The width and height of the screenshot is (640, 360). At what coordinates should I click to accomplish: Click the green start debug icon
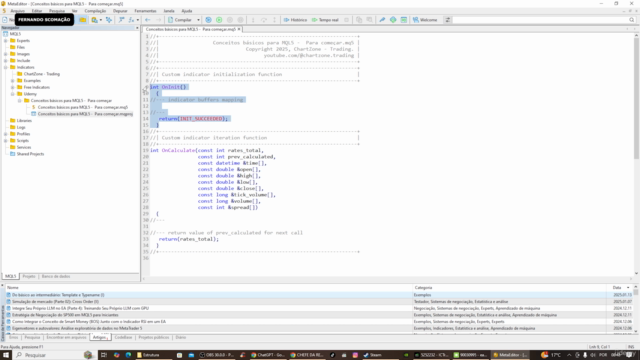219,20
